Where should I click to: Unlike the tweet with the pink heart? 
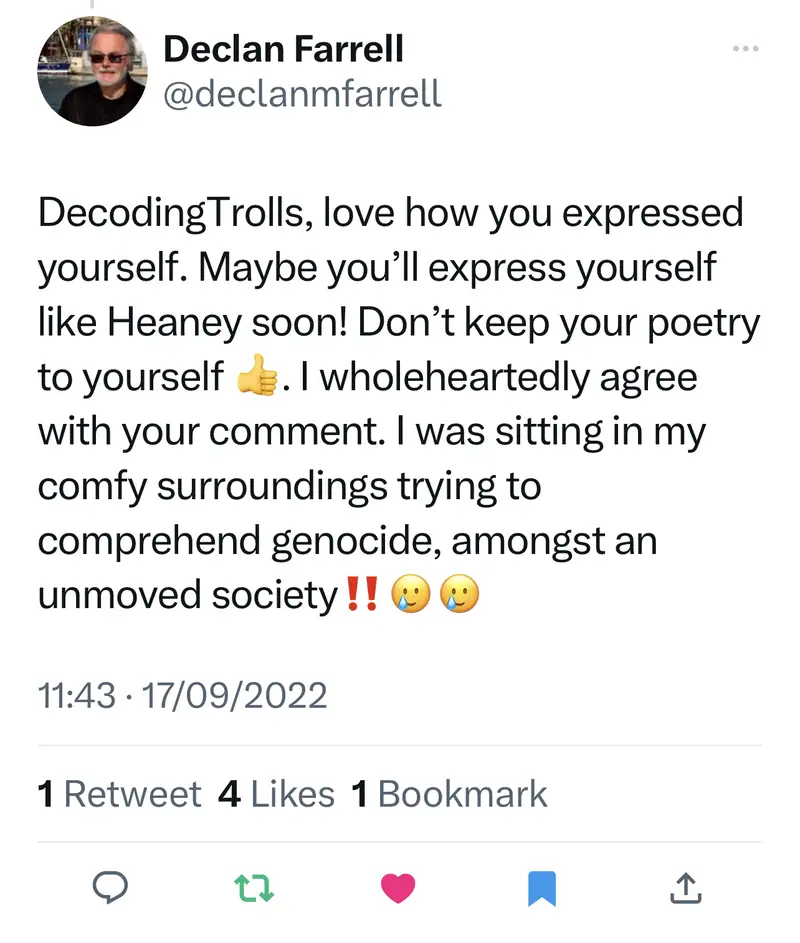tap(398, 887)
